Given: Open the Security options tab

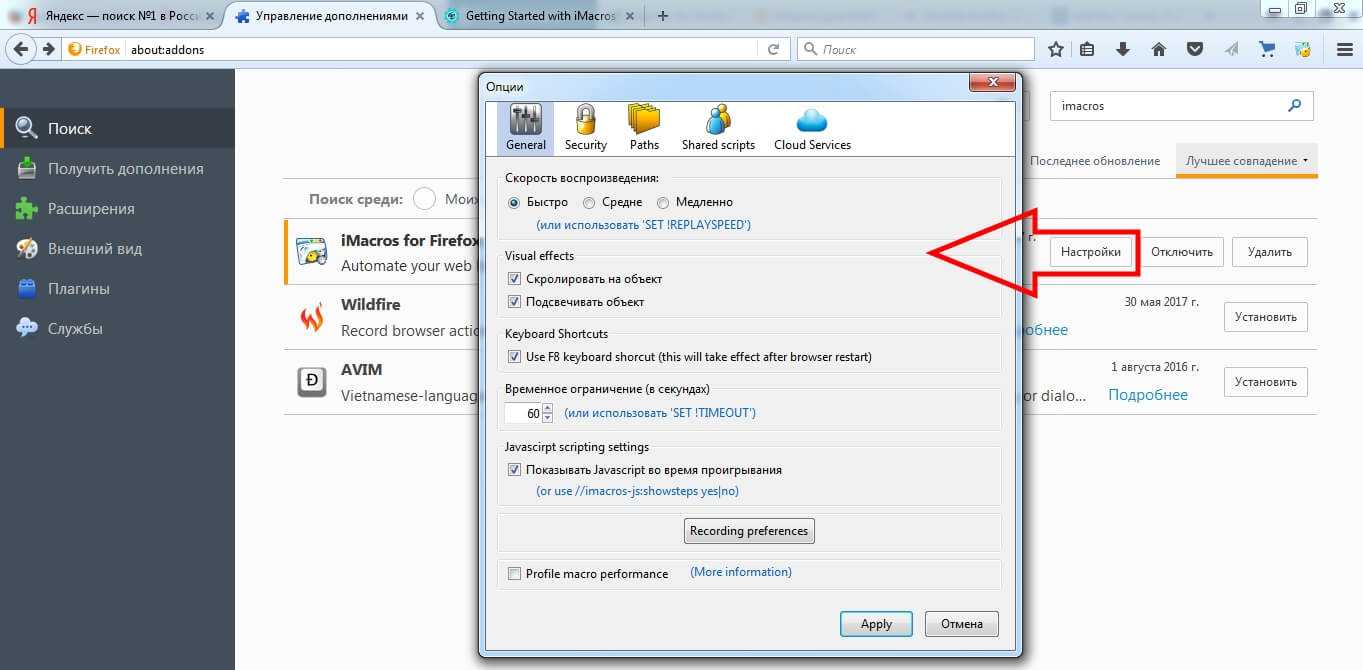Looking at the screenshot, I should [x=585, y=127].
